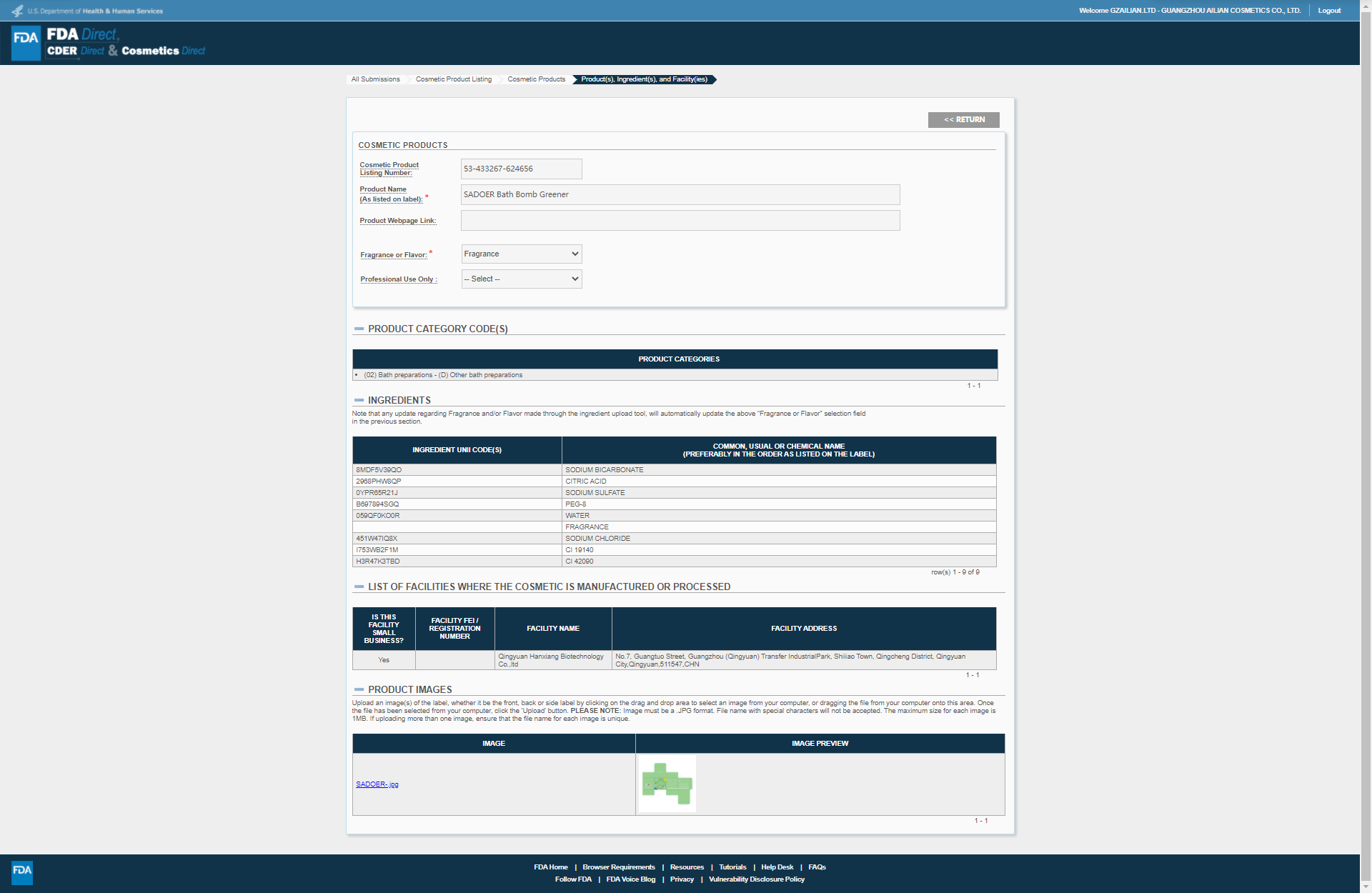Click the HHS eagle logo icon

click(17, 11)
